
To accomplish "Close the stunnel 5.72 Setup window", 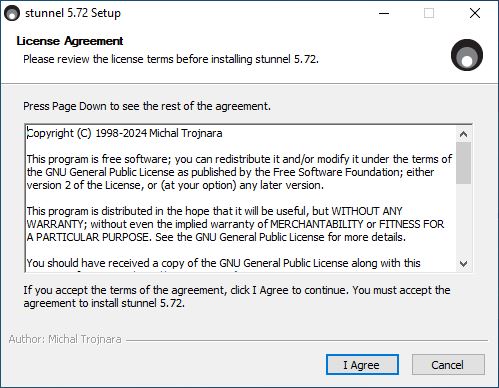I will pyautogui.click(x=475, y=13).
